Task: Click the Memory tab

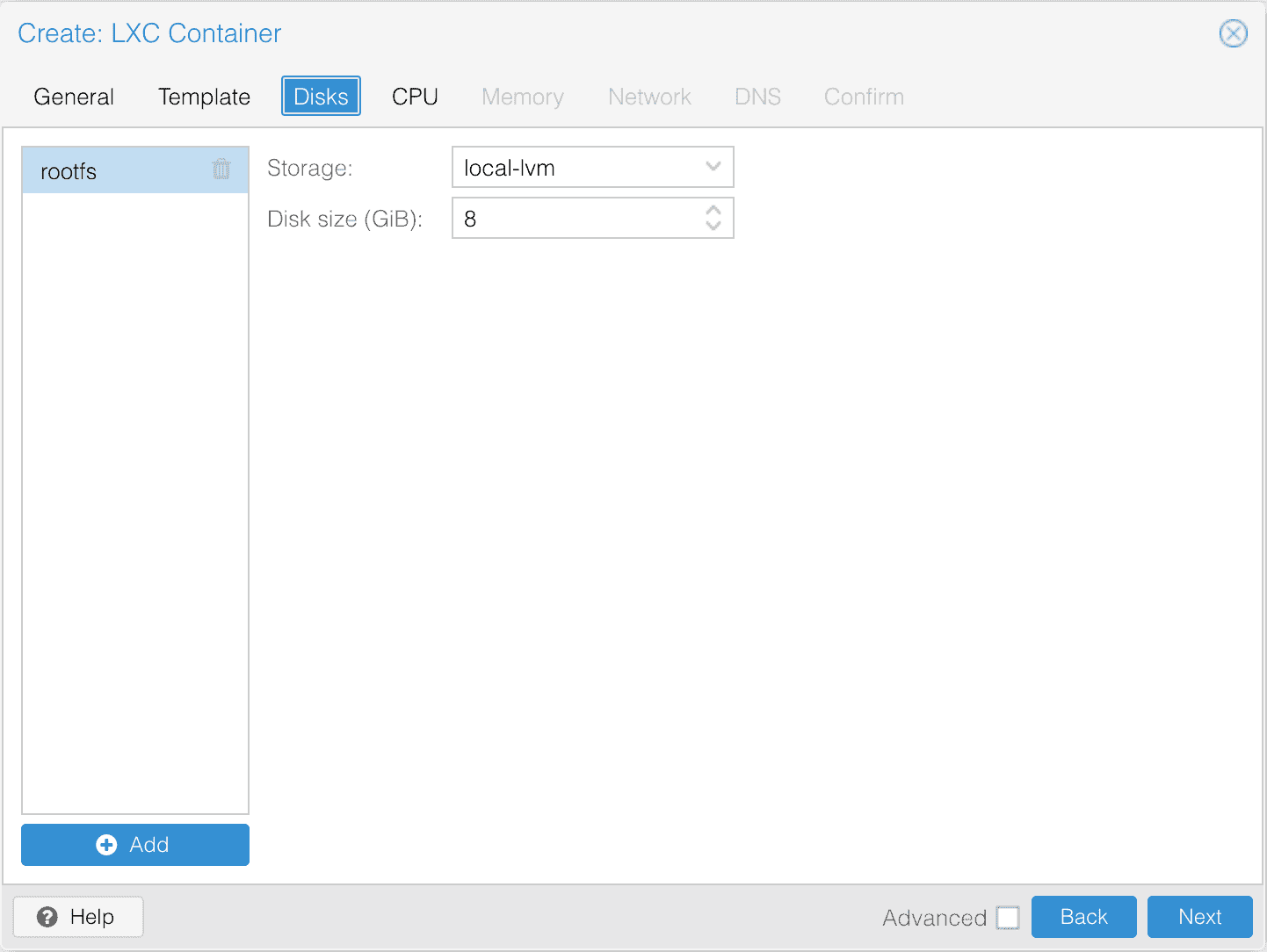Action: tap(523, 97)
